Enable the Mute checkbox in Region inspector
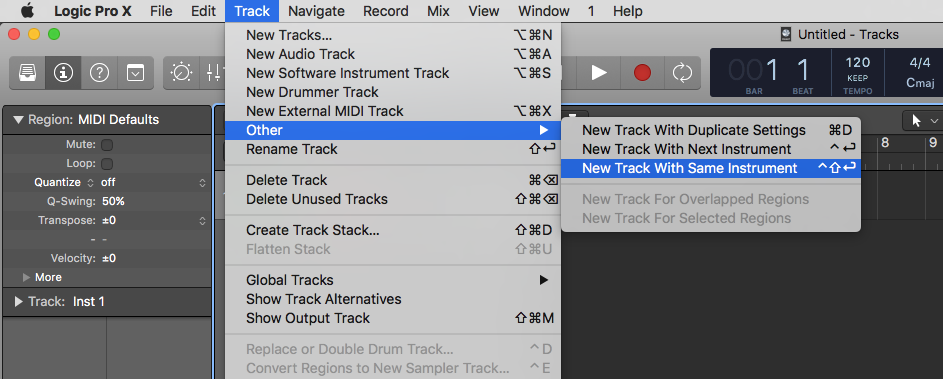 click(107, 145)
